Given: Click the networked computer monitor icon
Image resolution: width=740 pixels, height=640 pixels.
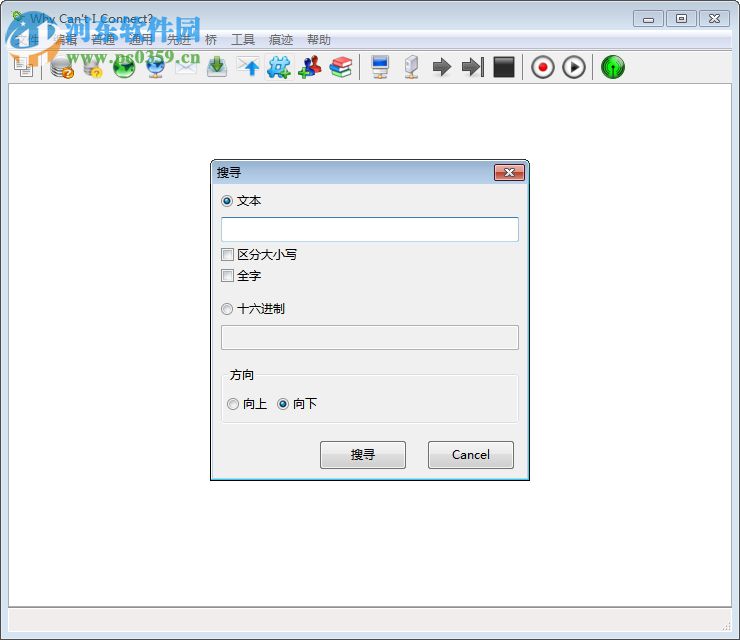Looking at the screenshot, I should click(380, 67).
